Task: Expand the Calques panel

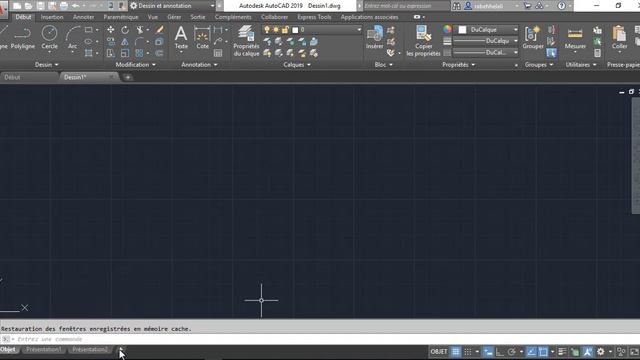Action: tap(297, 64)
